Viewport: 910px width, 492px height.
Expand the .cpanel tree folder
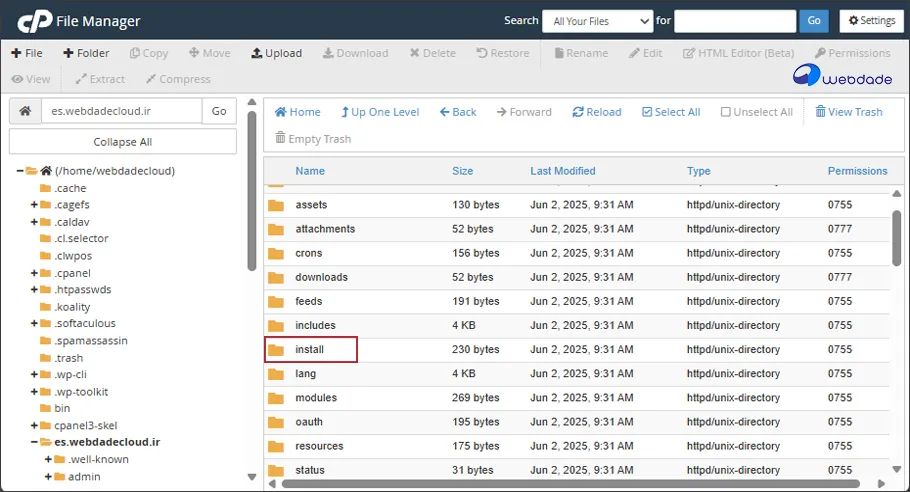coord(34,273)
